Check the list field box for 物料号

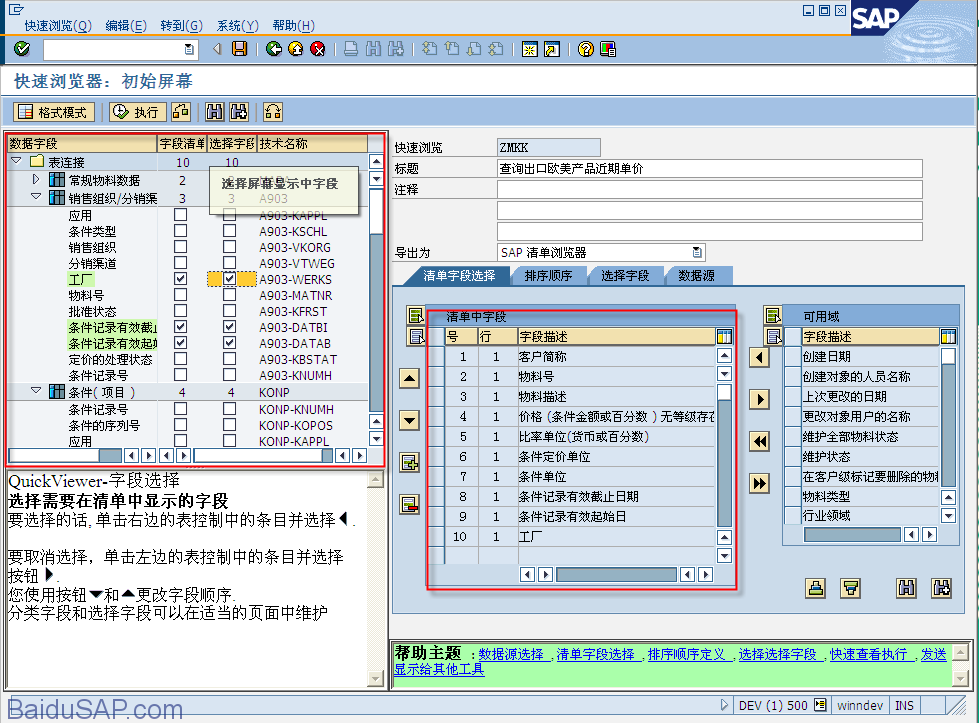point(181,295)
